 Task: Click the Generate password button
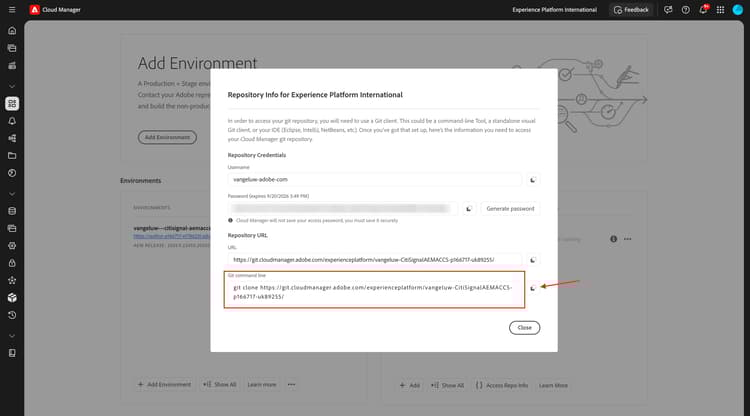click(x=510, y=208)
